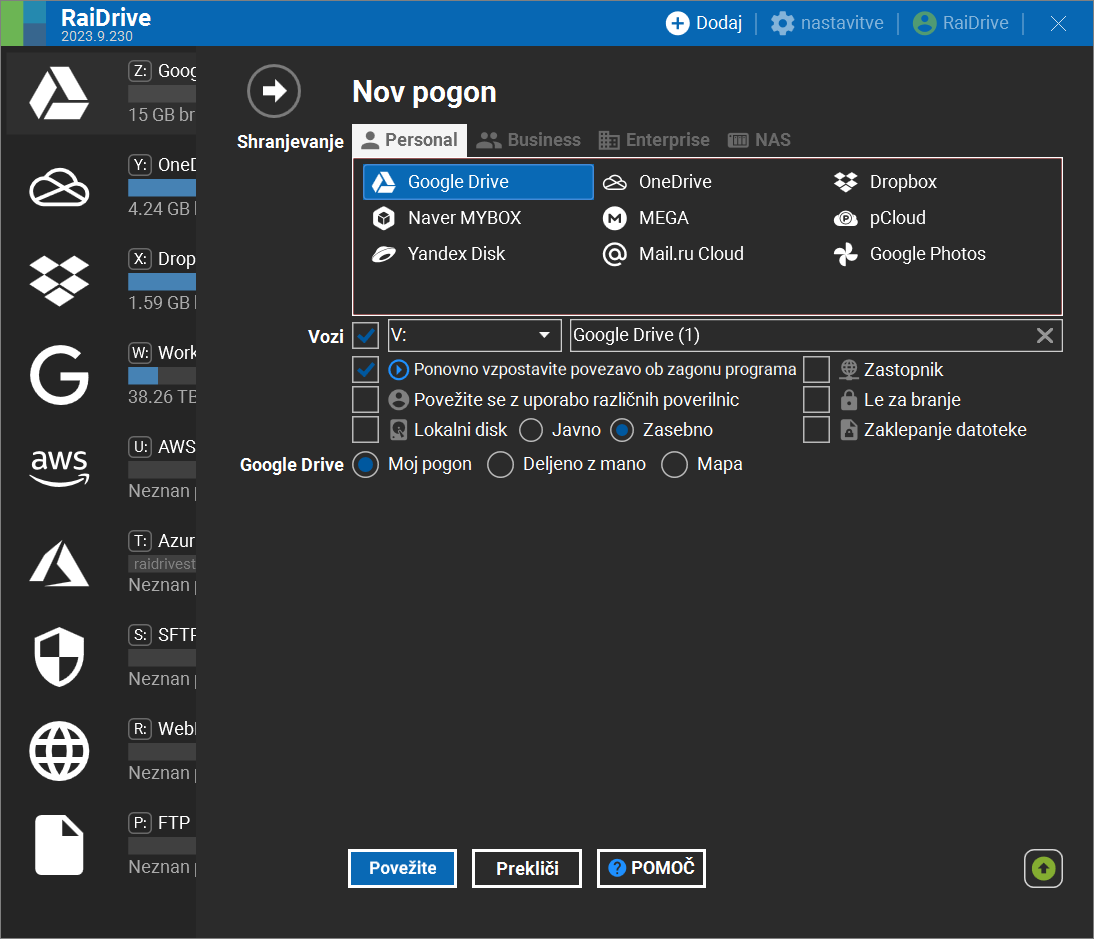Select Mail.ru Cloud storage
This screenshot has width=1094, height=939.
click(708, 254)
